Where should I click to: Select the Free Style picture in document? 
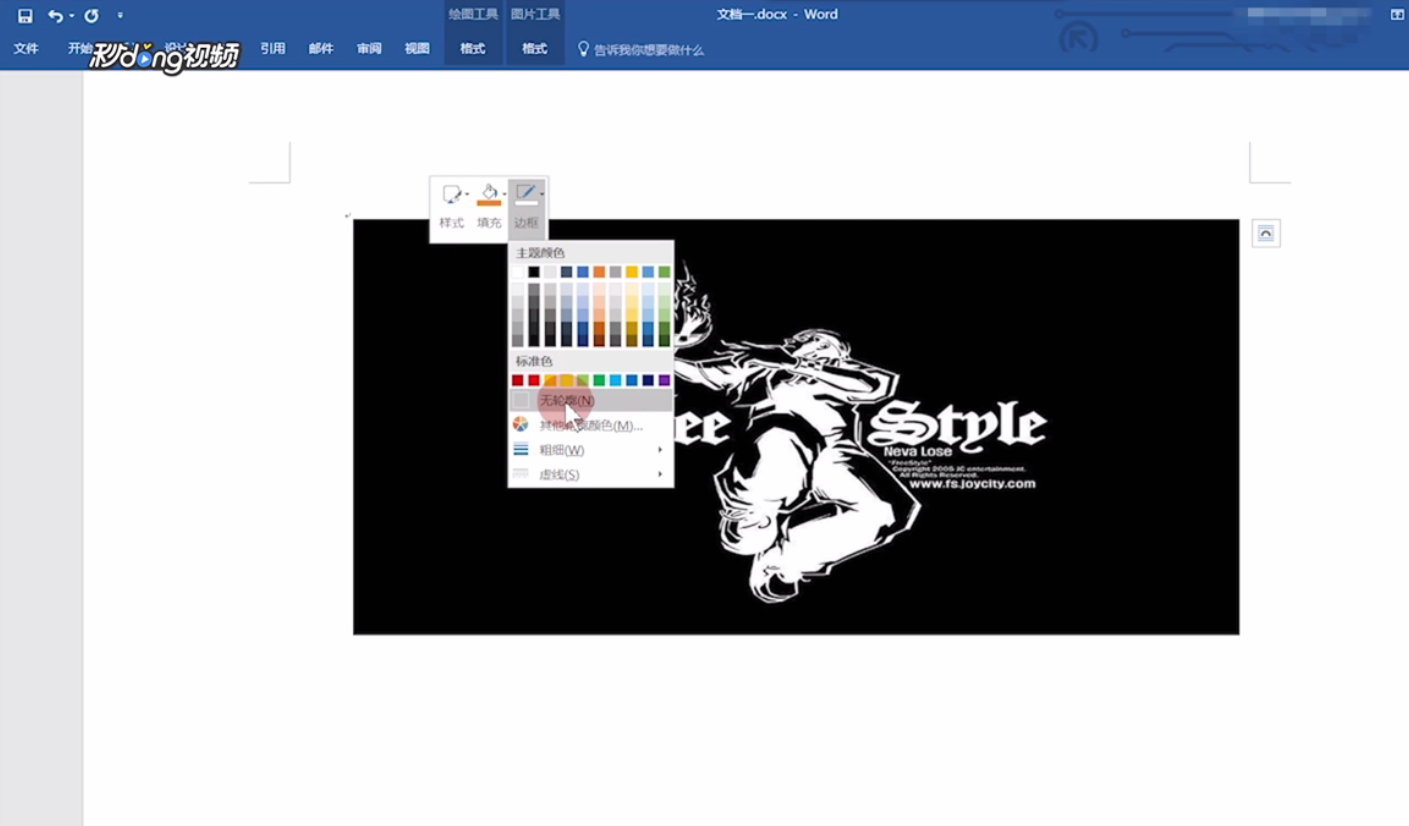[x=796, y=427]
